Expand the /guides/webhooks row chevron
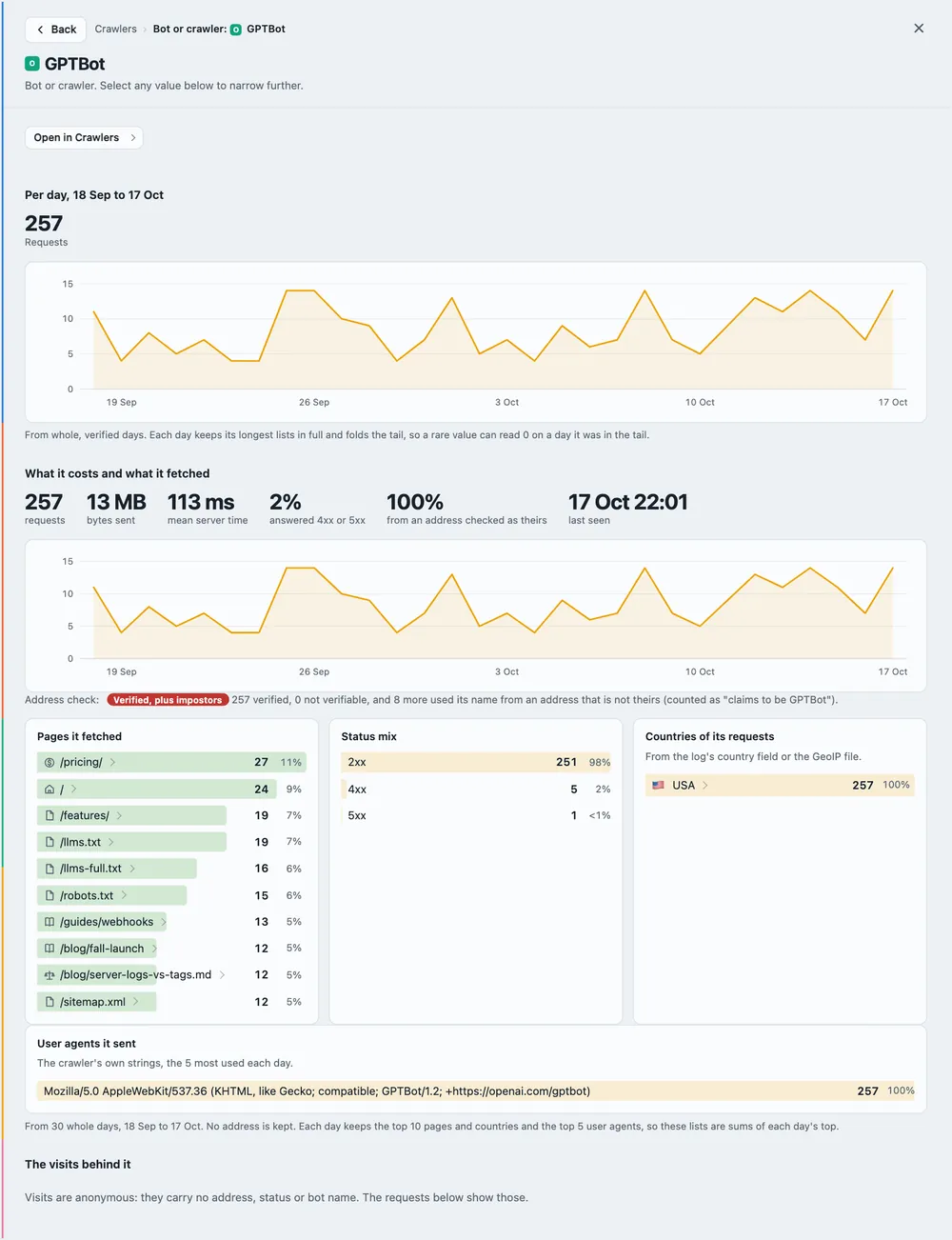The image size is (952, 1240). pyautogui.click(x=164, y=922)
